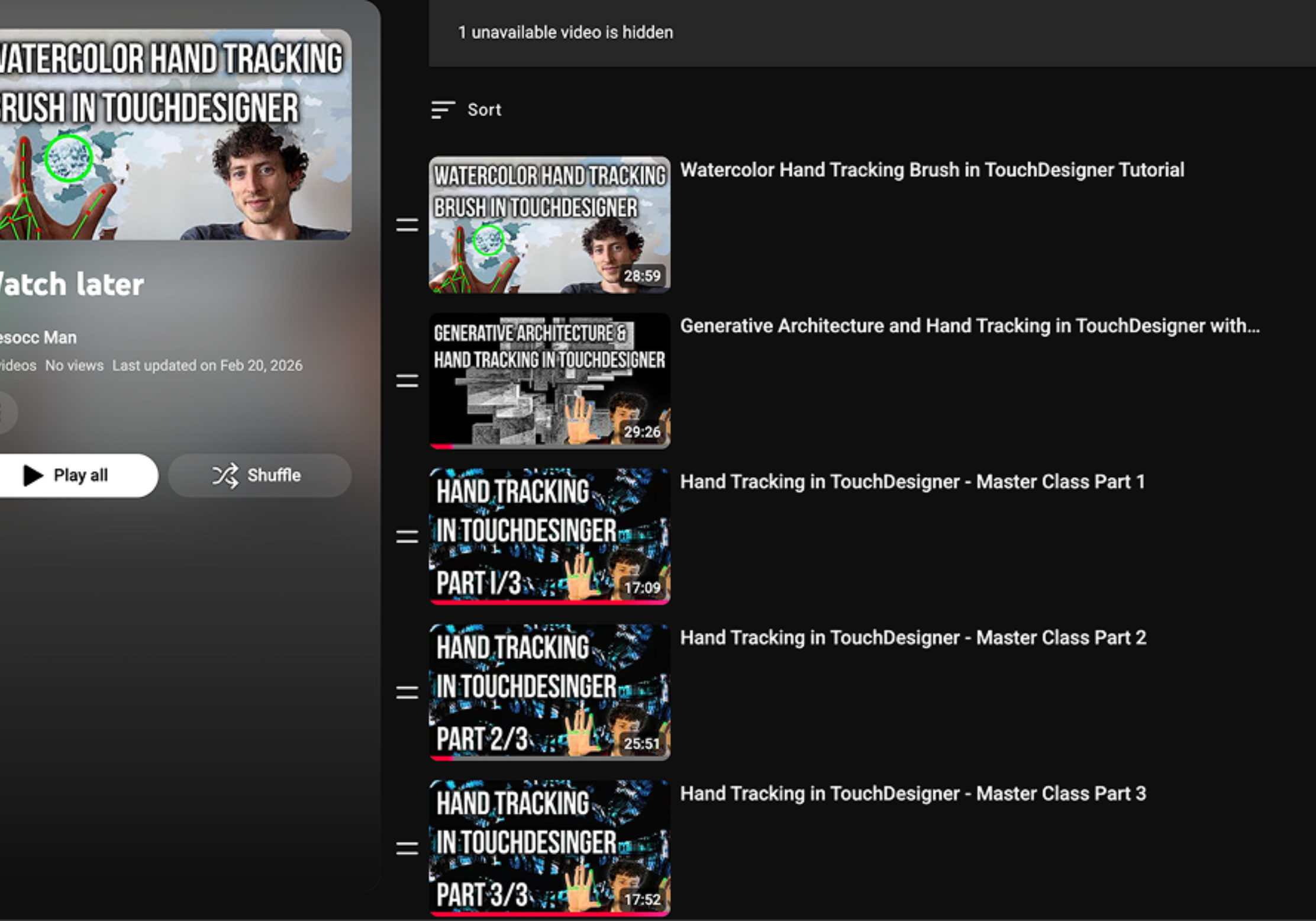Open the Sort options filter icon

441,110
